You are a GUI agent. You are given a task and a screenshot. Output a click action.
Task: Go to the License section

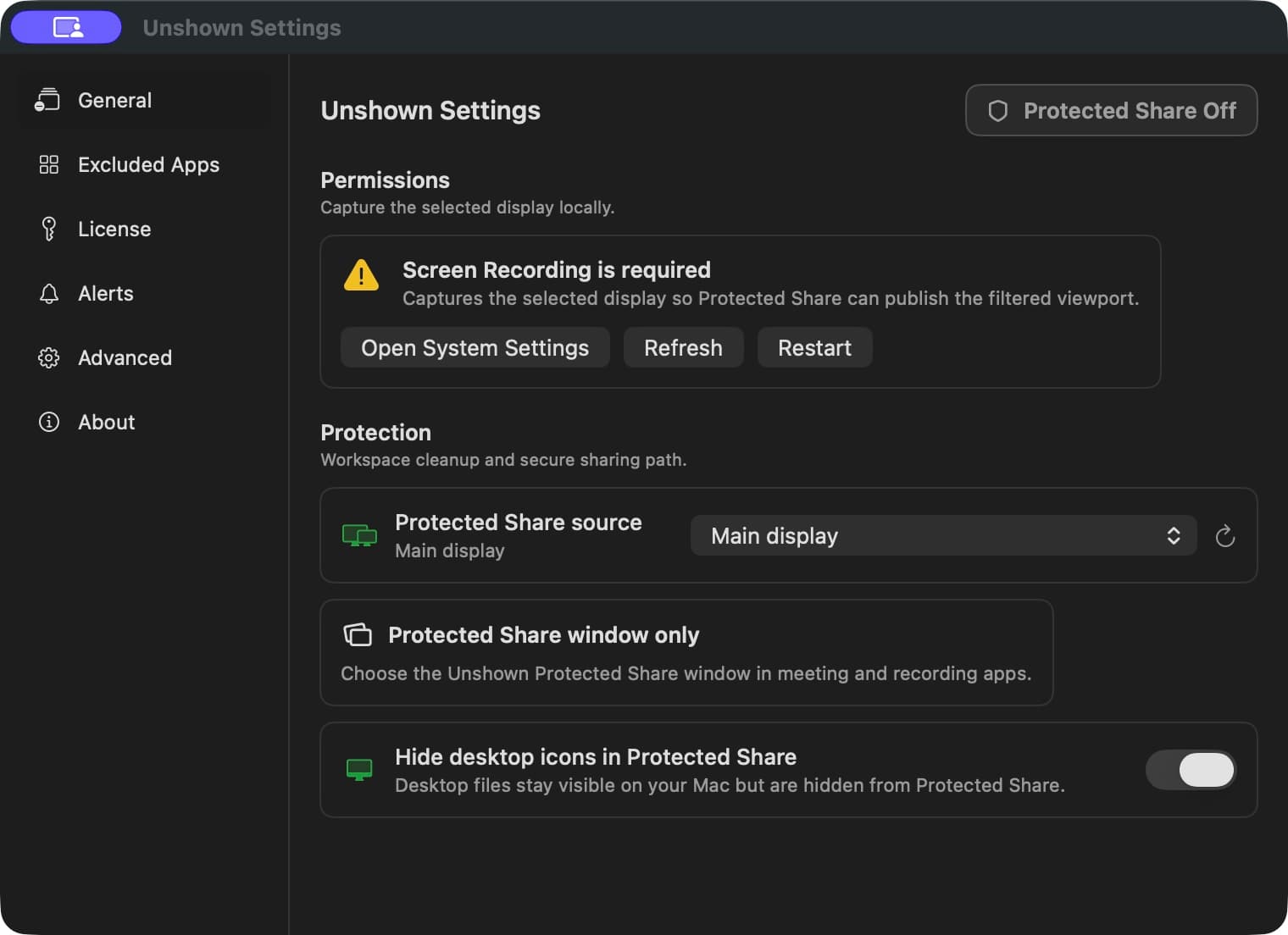pos(145,229)
